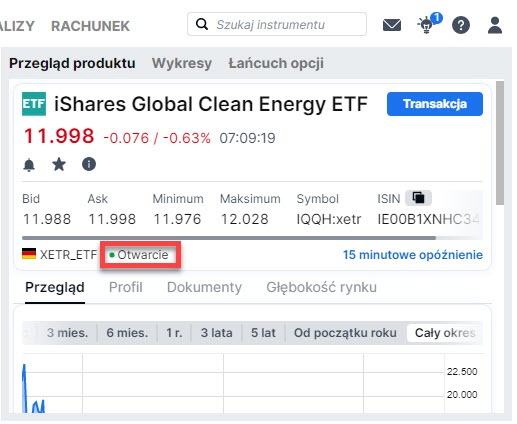Set a price alert with bell icon

coord(29,165)
